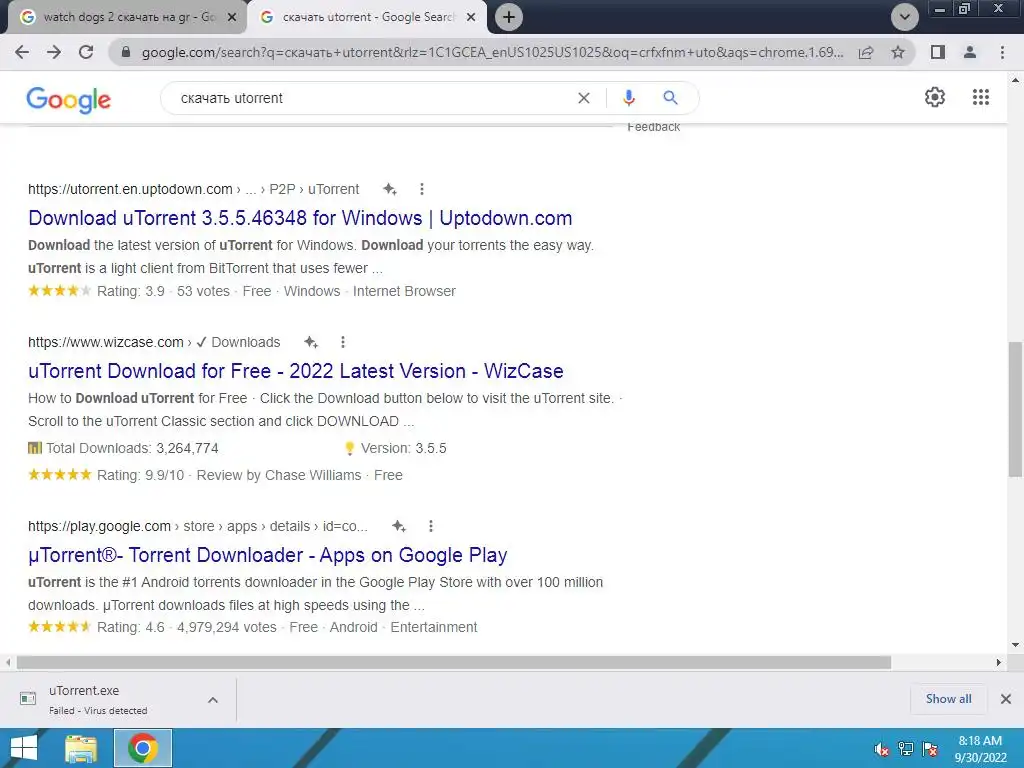Click the horizontal scrollbar thumb
Image resolution: width=1024 pixels, height=768 pixels.
click(454, 662)
